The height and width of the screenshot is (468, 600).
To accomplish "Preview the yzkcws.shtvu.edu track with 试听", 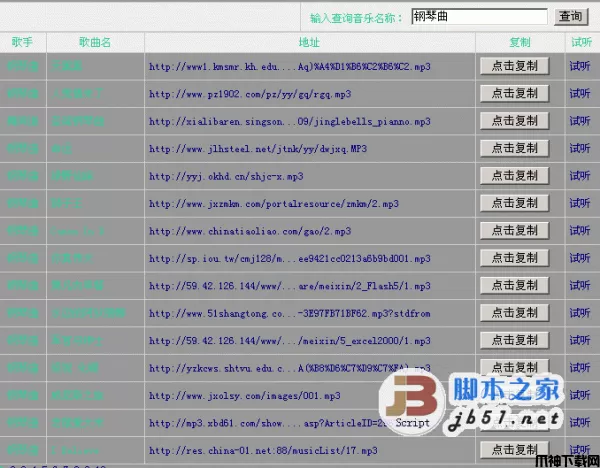I will [x=580, y=368].
